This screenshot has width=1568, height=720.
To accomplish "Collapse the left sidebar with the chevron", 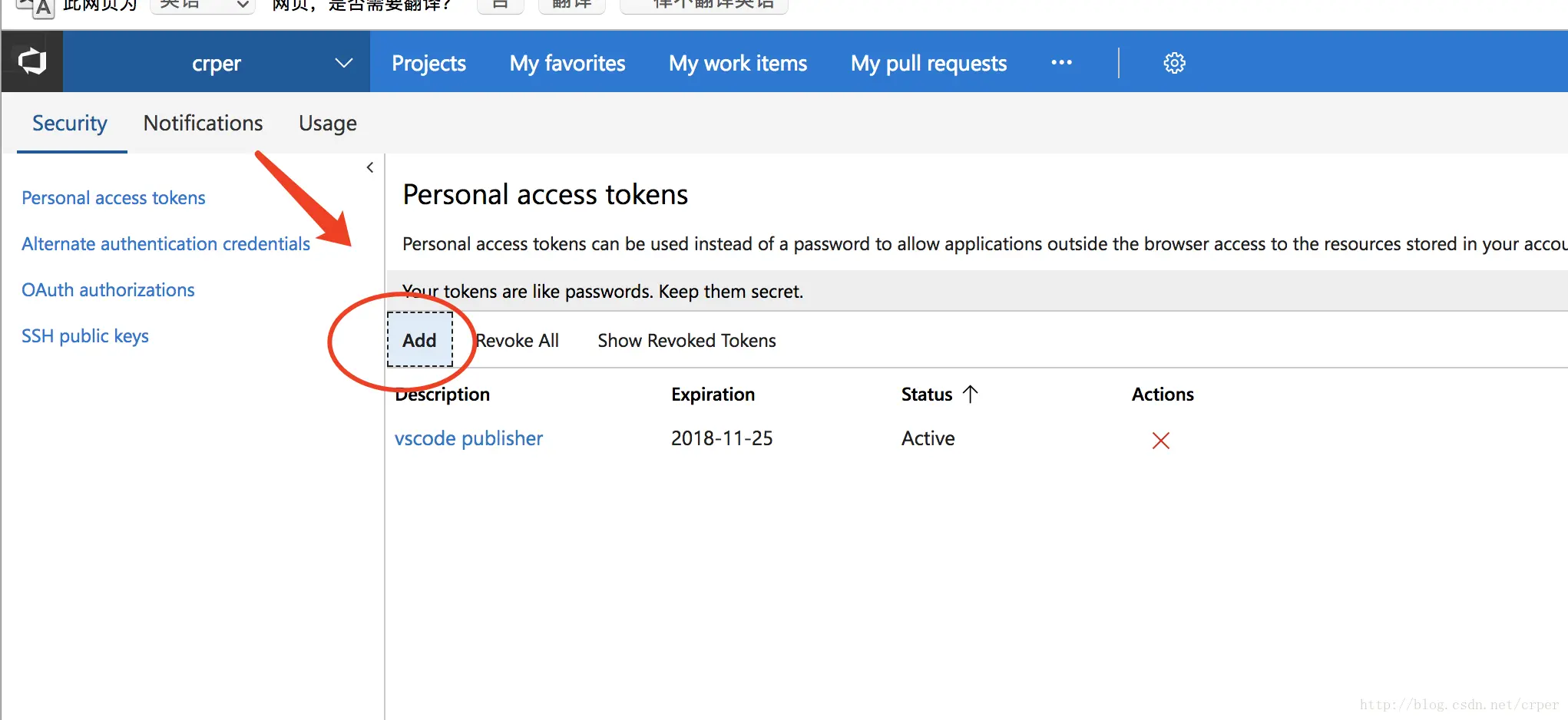I will 370,167.
